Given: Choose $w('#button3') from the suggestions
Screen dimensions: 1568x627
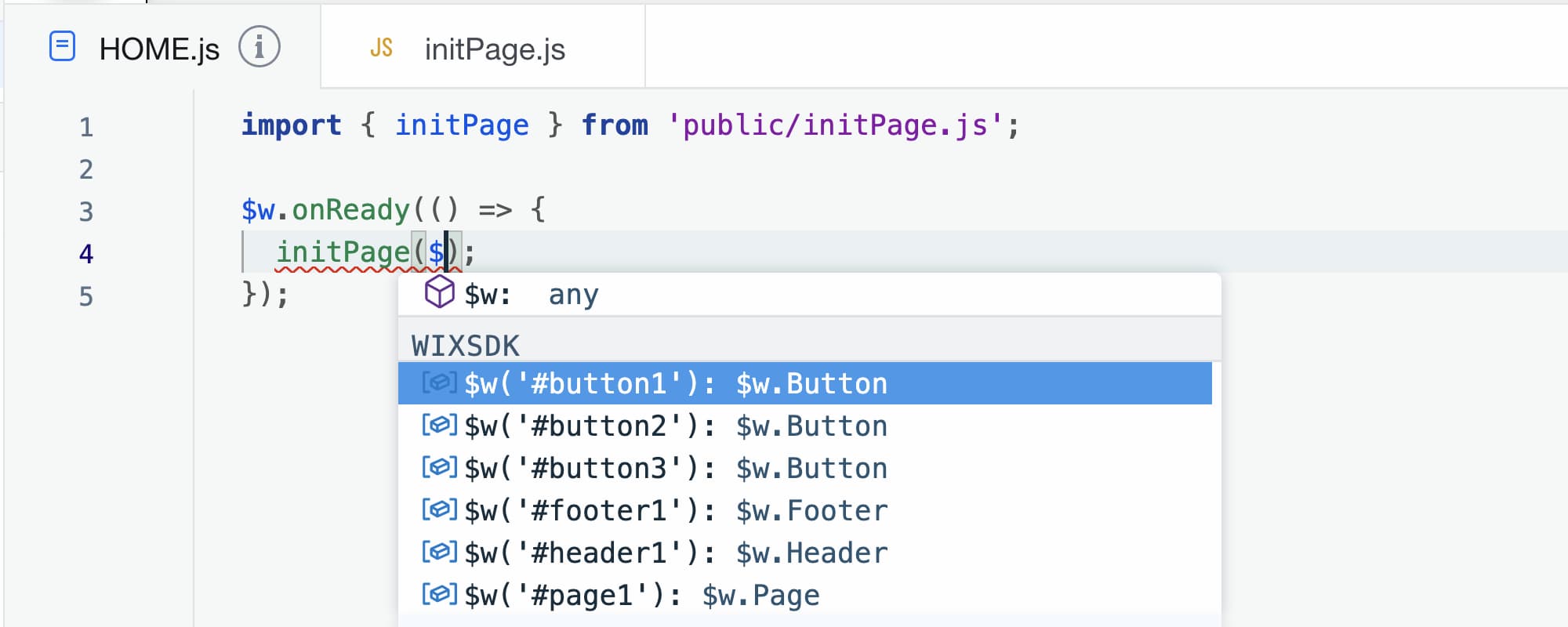Looking at the screenshot, I should (x=676, y=467).
